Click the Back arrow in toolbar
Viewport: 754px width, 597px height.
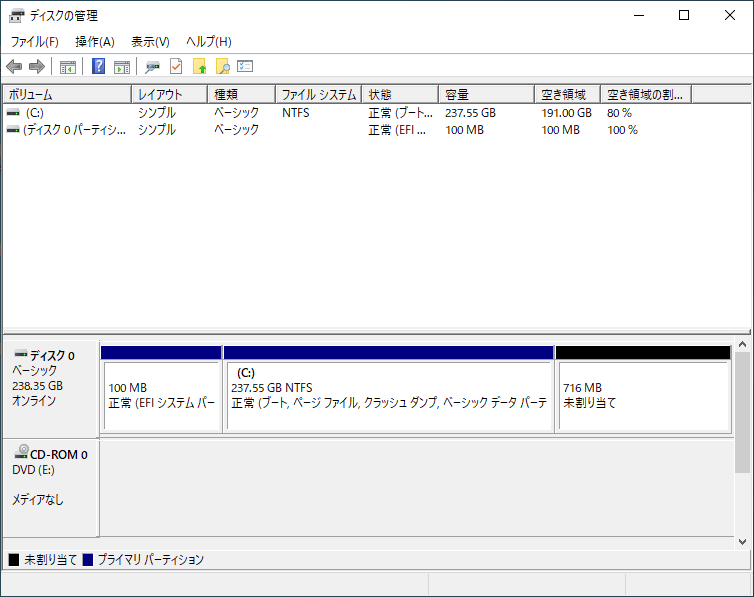coord(14,67)
